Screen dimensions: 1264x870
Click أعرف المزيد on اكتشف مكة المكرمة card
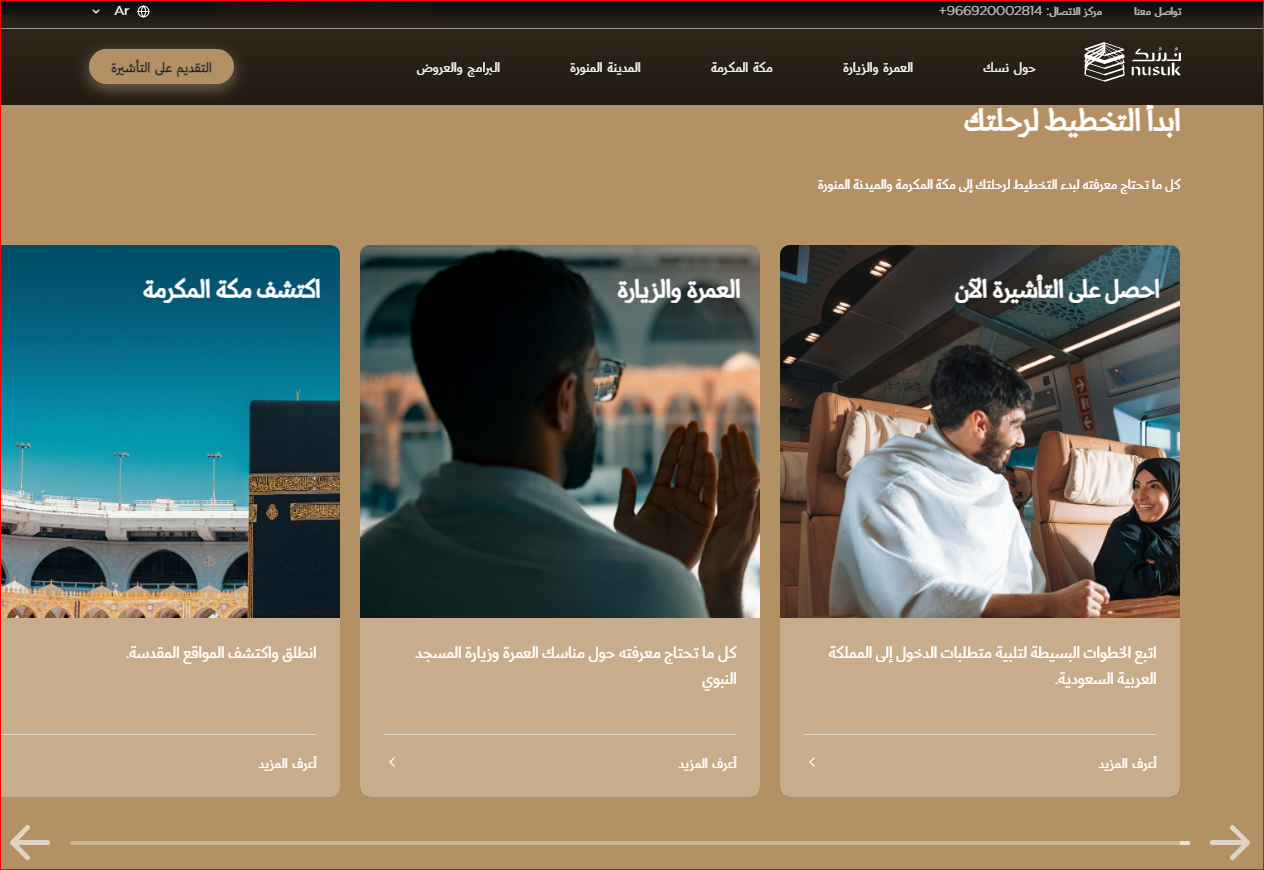pyautogui.click(x=287, y=764)
